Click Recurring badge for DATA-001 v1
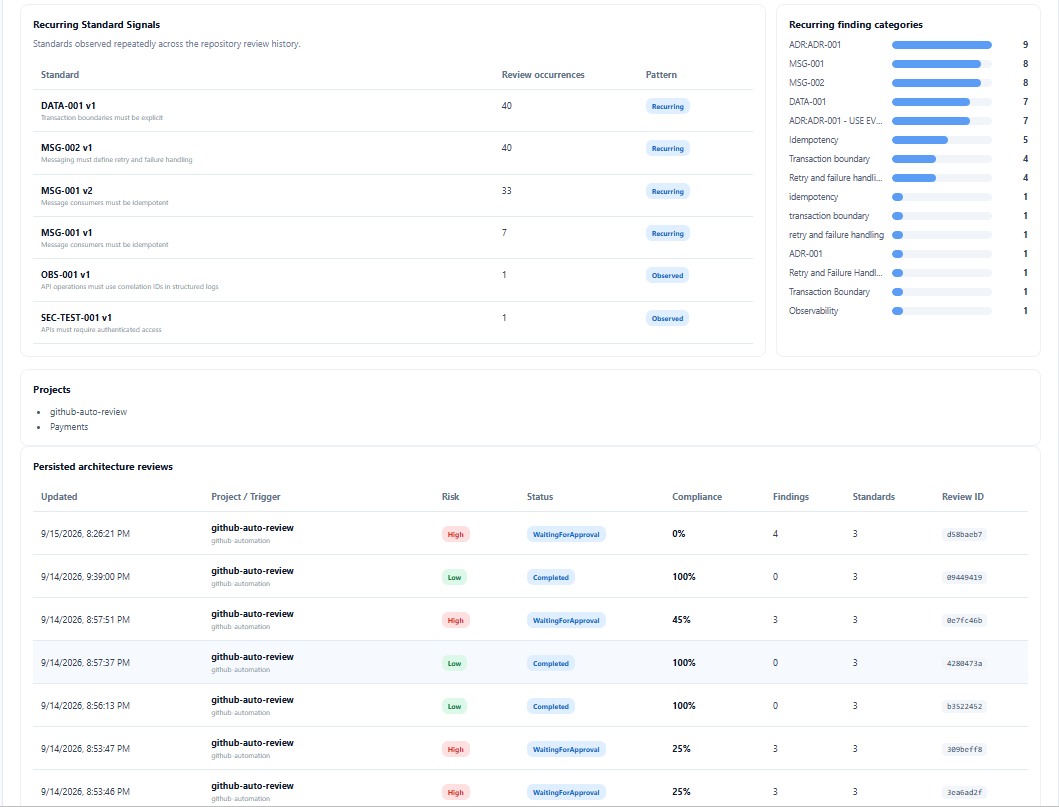Image resolution: width=1059 pixels, height=807 pixels. [x=667, y=107]
